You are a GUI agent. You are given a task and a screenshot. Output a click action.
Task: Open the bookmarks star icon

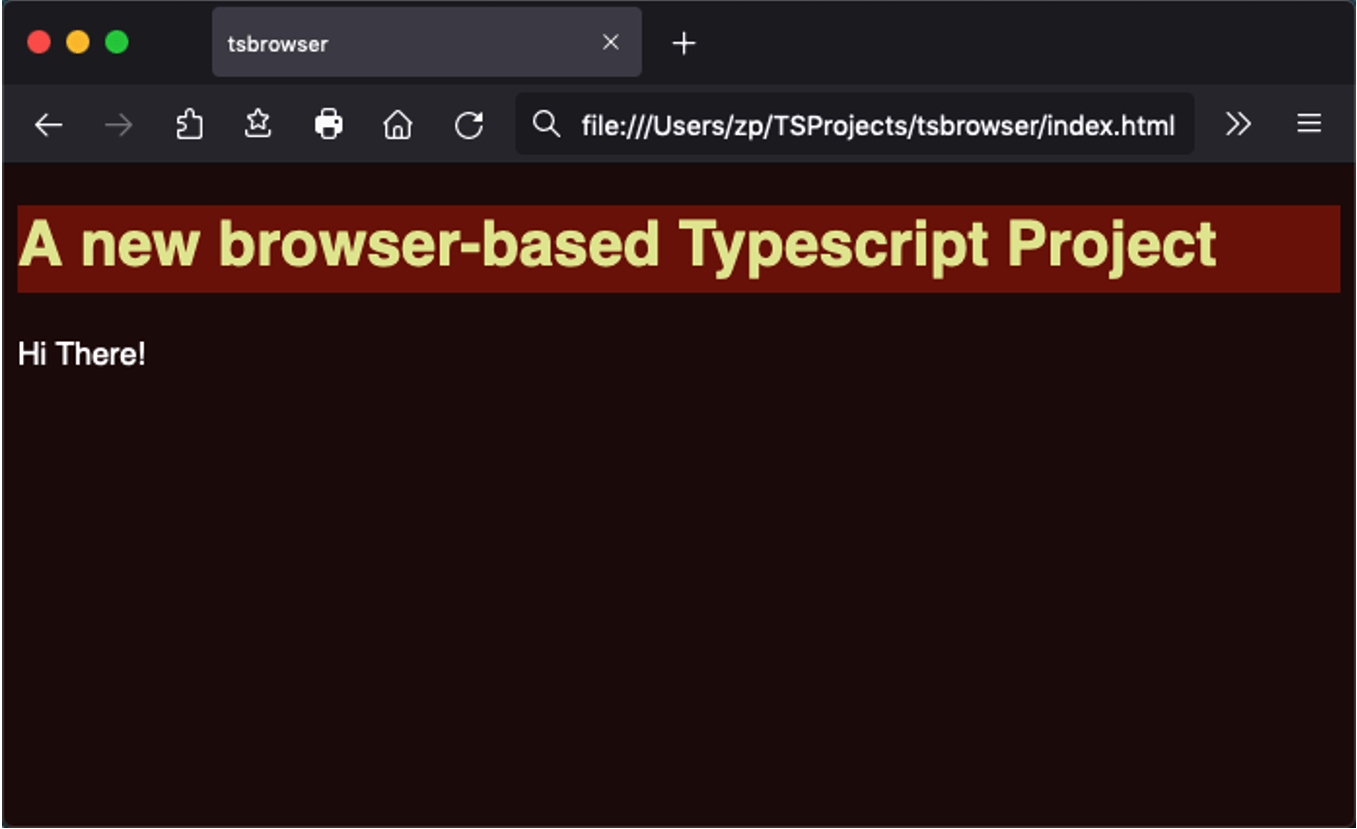[258, 124]
